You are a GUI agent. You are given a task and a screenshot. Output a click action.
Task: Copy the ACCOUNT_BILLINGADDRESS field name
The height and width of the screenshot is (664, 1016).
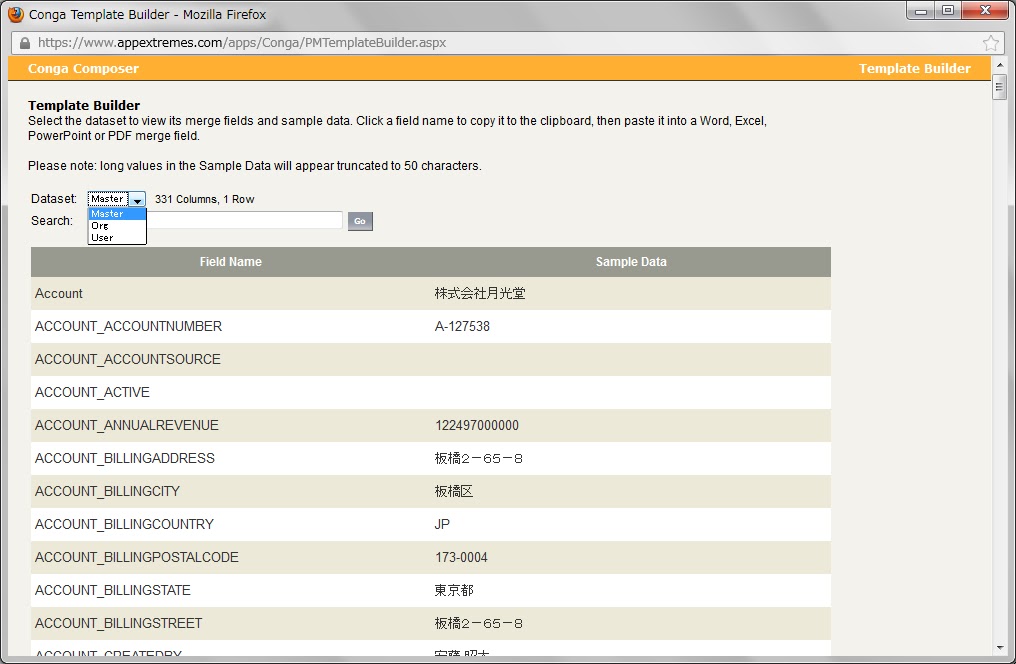[124, 459]
